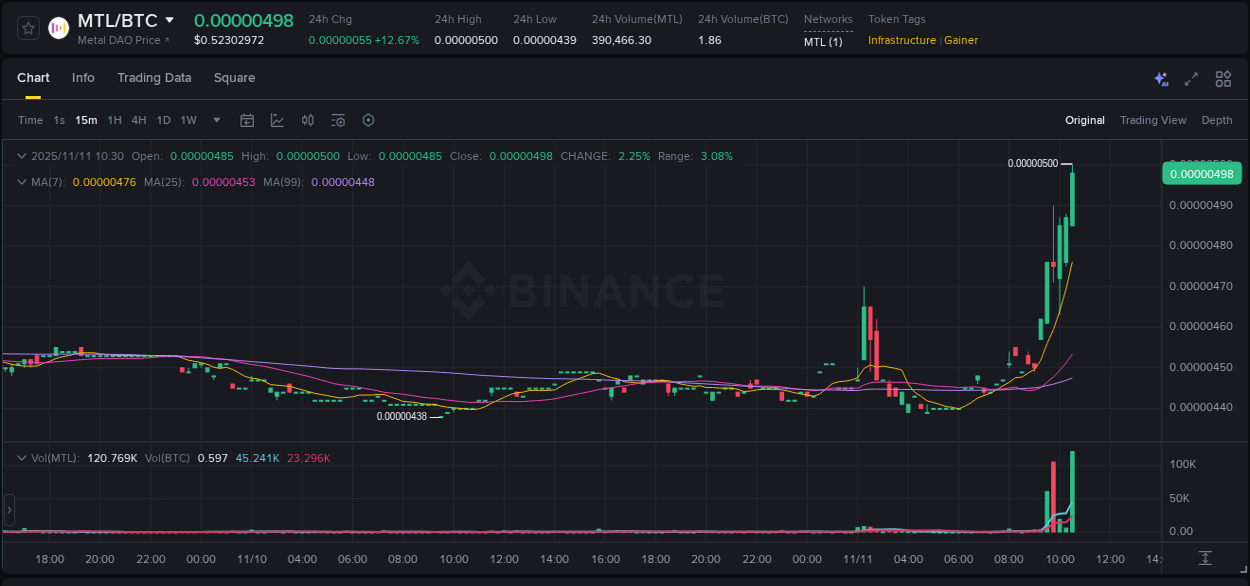Toggle the favorite star for MTL/BTC

click(27, 27)
